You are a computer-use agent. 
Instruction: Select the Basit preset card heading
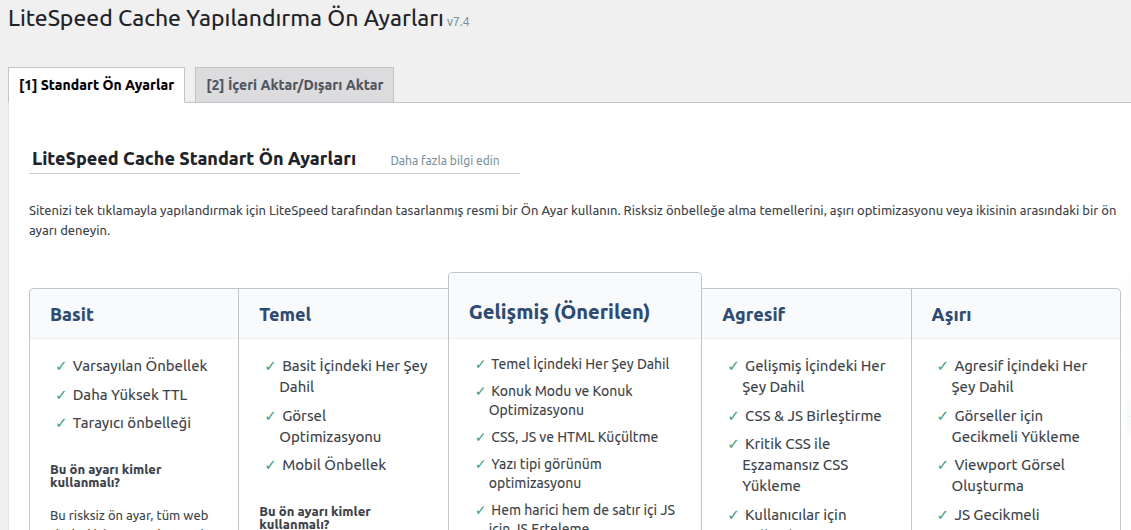click(x=72, y=314)
